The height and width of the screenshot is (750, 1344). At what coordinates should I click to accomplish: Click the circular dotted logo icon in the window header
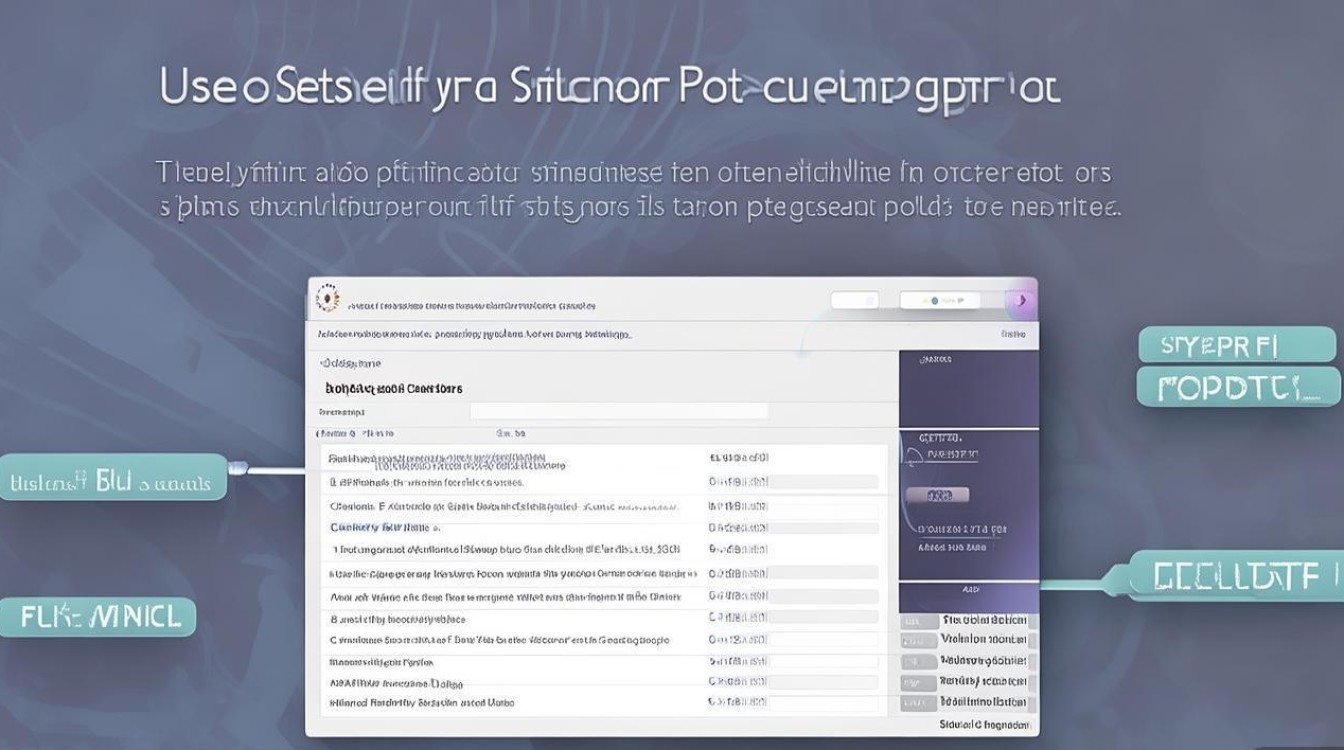[327, 299]
